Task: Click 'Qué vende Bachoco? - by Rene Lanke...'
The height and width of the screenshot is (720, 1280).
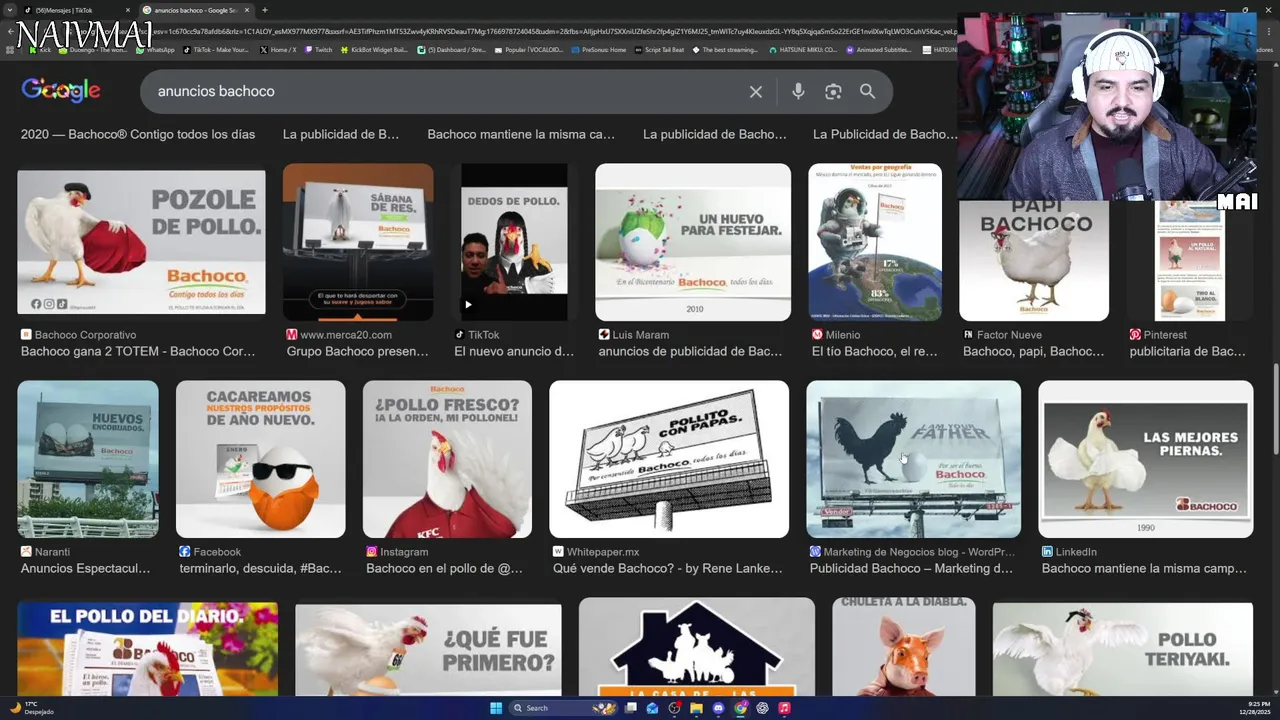Action: click(x=668, y=568)
